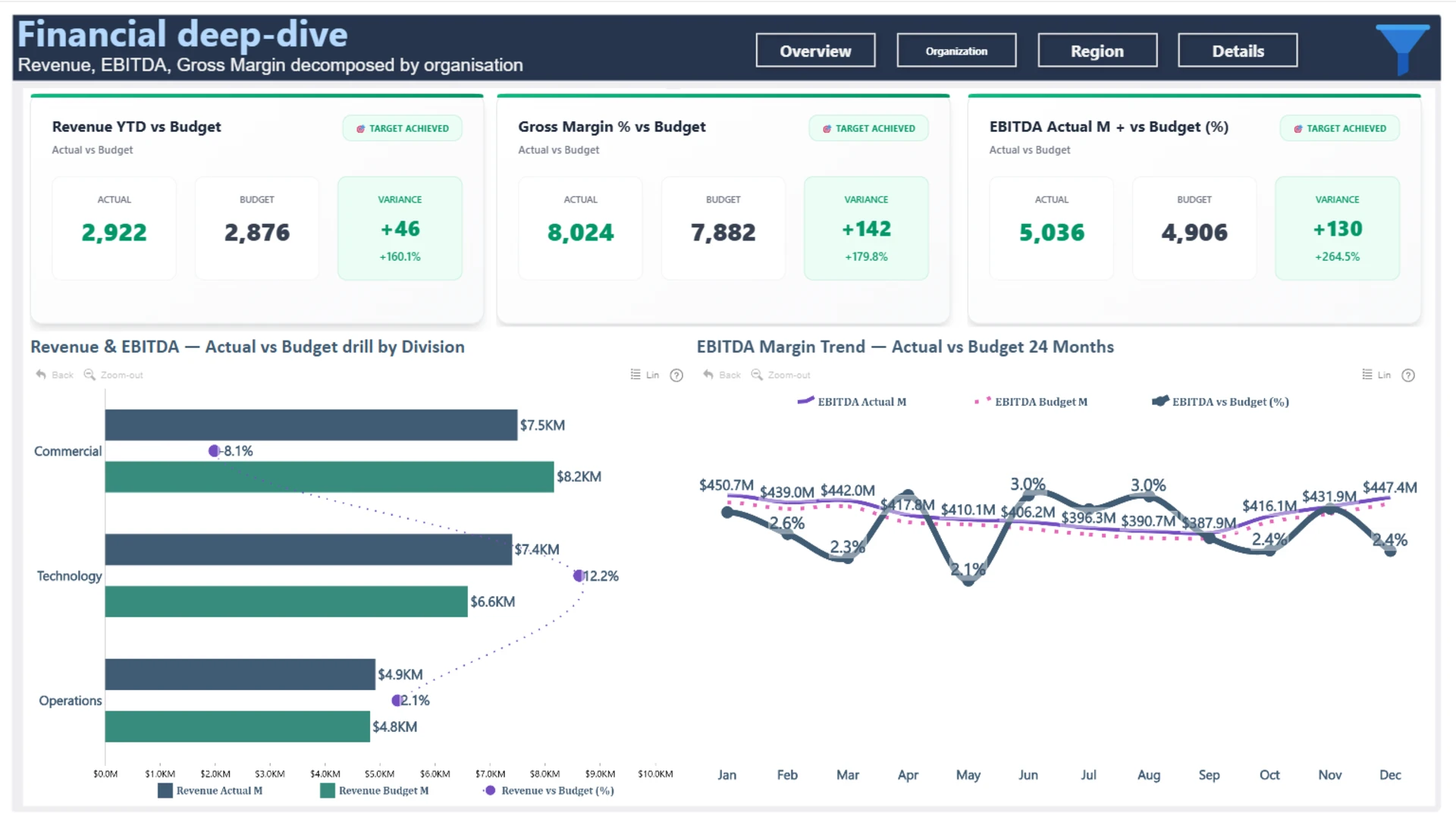This screenshot has width=1456, height=819.
Task: Click EBITDA Actual M legend color marker
Action: point(805,401)
